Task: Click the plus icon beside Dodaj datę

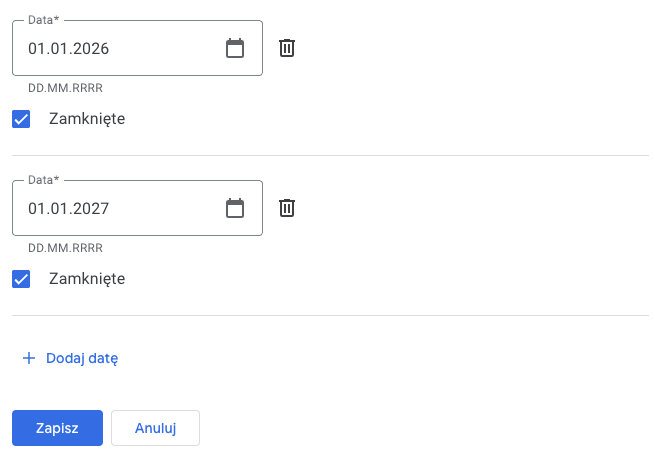Action: tap(29, 358)
